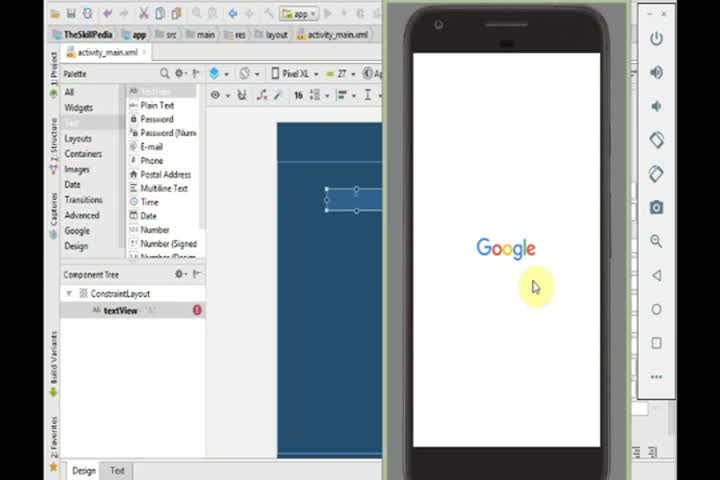Image resolution: width=720 pixels, height=480 pixels.
Task: Select the res breadcrumb folder
Action: pyautogui.click(x=235, y=34)
